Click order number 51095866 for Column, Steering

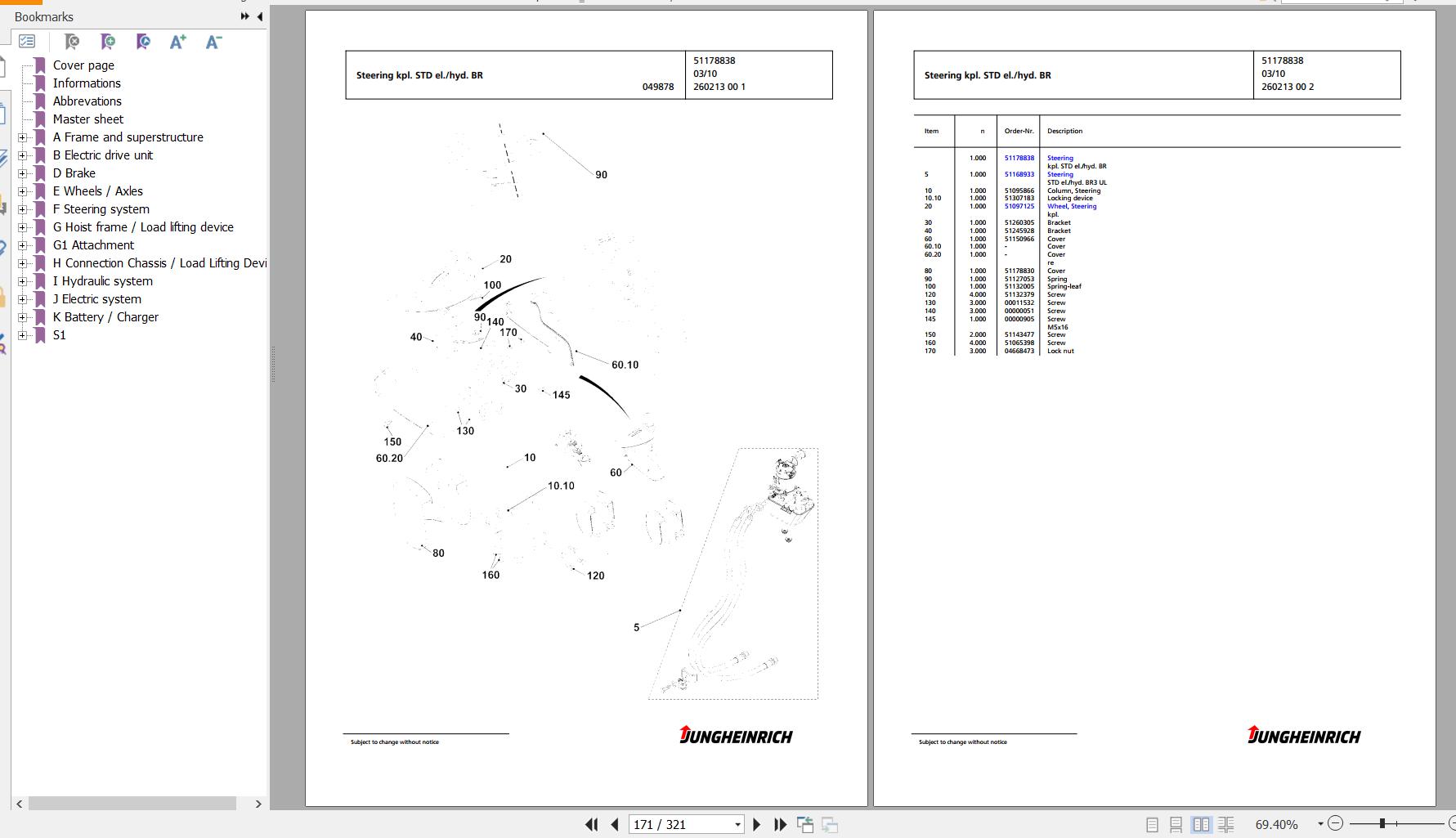(1019, 190)
